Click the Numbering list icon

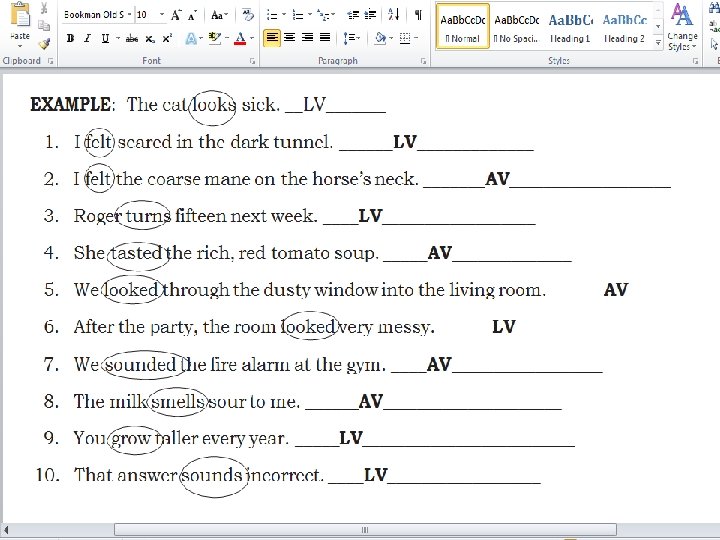coord(300,16)
